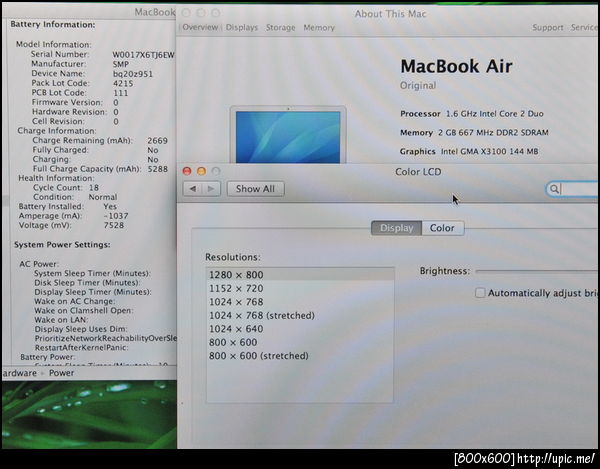
Task: Open the Storage tab in About This Mac
Action: coord(280,28)
